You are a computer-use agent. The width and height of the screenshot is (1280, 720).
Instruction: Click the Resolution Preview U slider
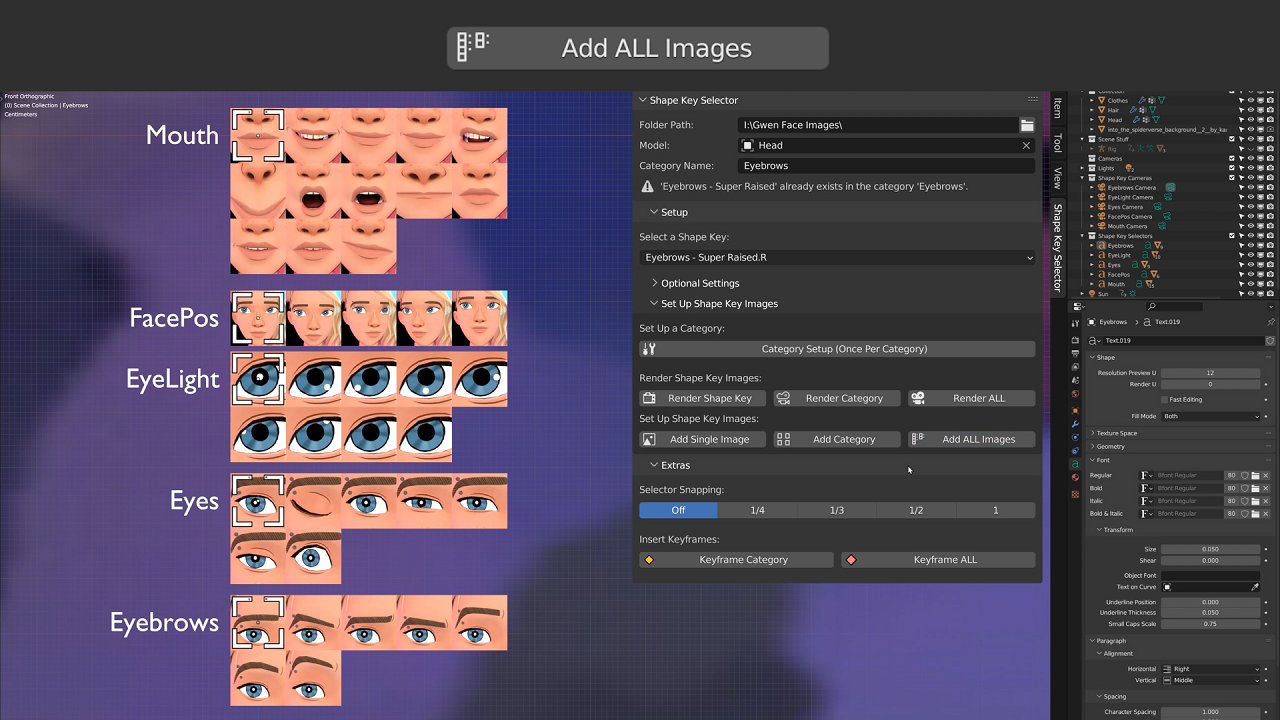pos(1210,373)
